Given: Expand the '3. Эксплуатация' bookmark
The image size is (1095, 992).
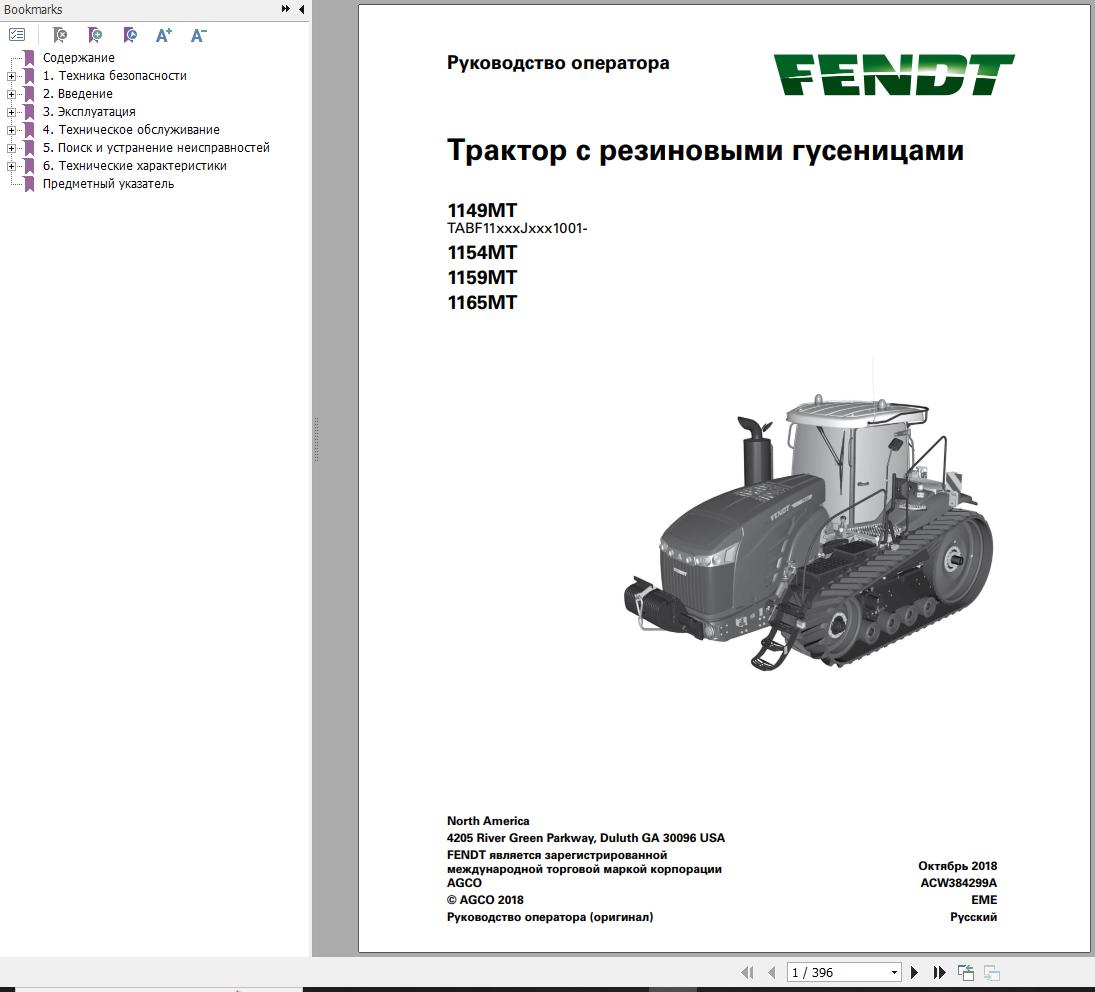Looking at the screenshot, I should point(11,112).
